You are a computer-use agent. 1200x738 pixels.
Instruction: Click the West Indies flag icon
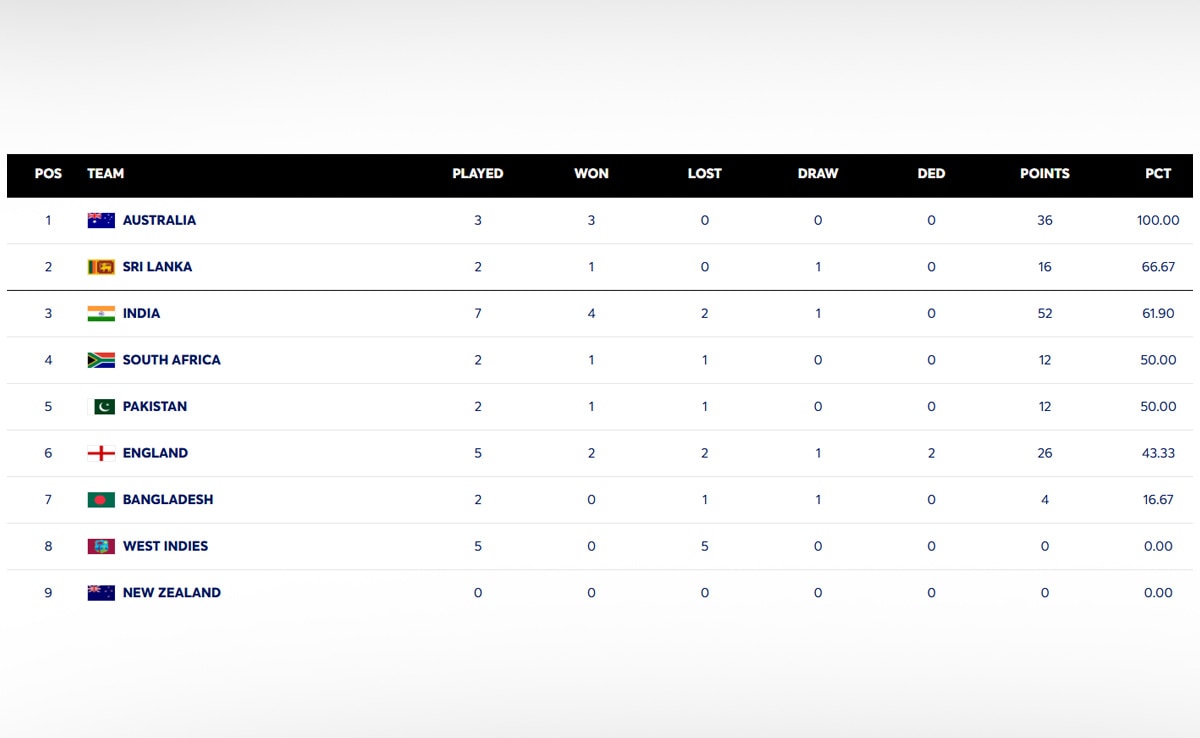coord(101,546)
